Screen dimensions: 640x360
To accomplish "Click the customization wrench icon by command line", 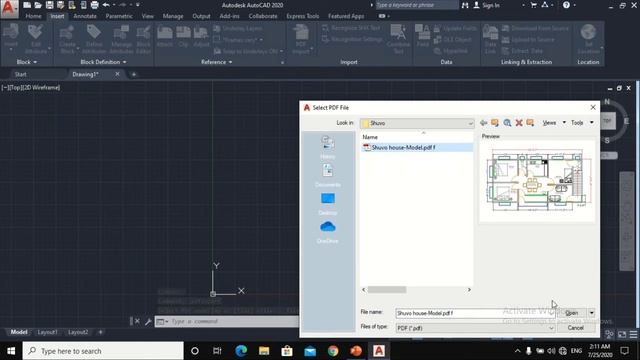I will pyautogui.click(x=148, y=322).
